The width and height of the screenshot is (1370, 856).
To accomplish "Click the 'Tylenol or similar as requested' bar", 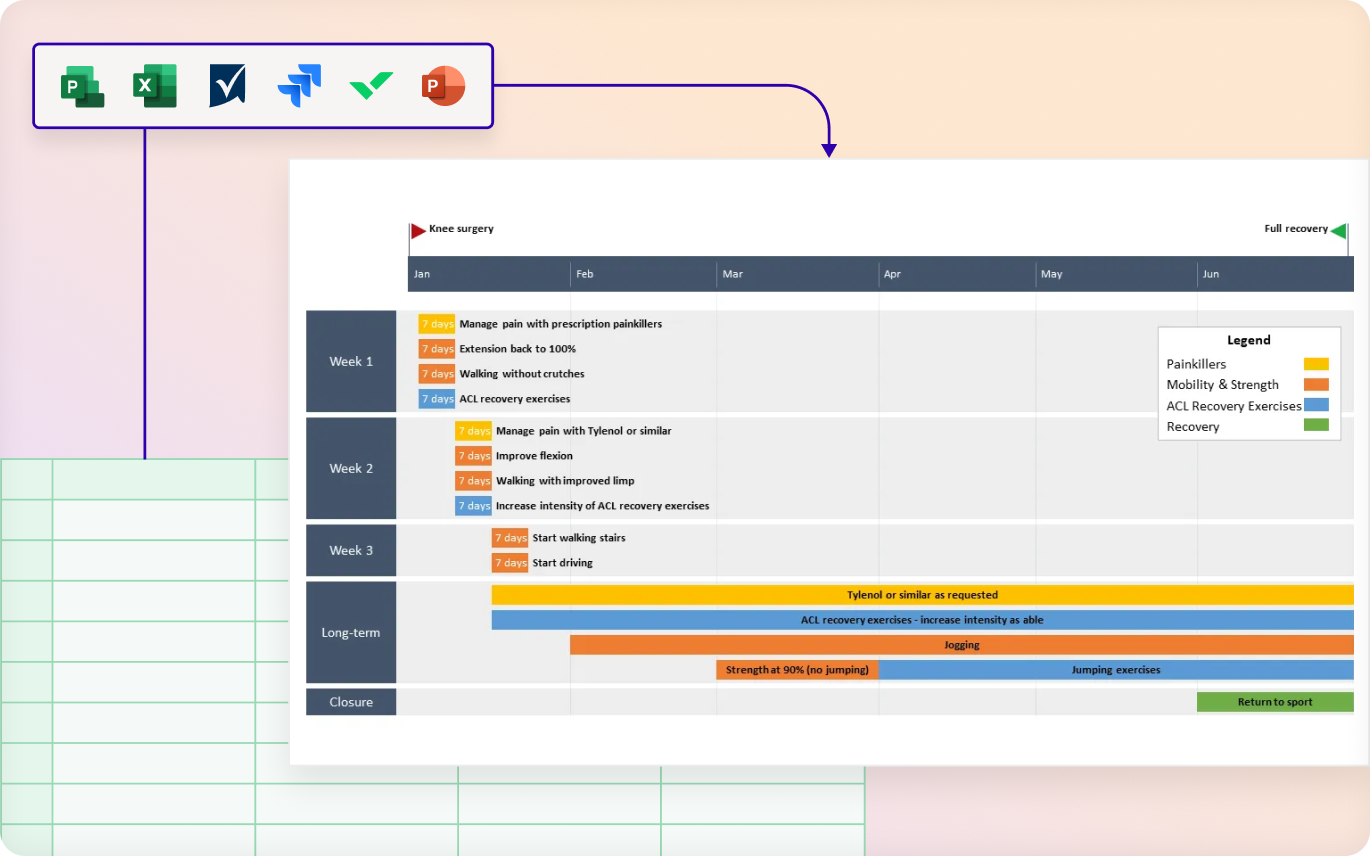I will tap(923, 595).
